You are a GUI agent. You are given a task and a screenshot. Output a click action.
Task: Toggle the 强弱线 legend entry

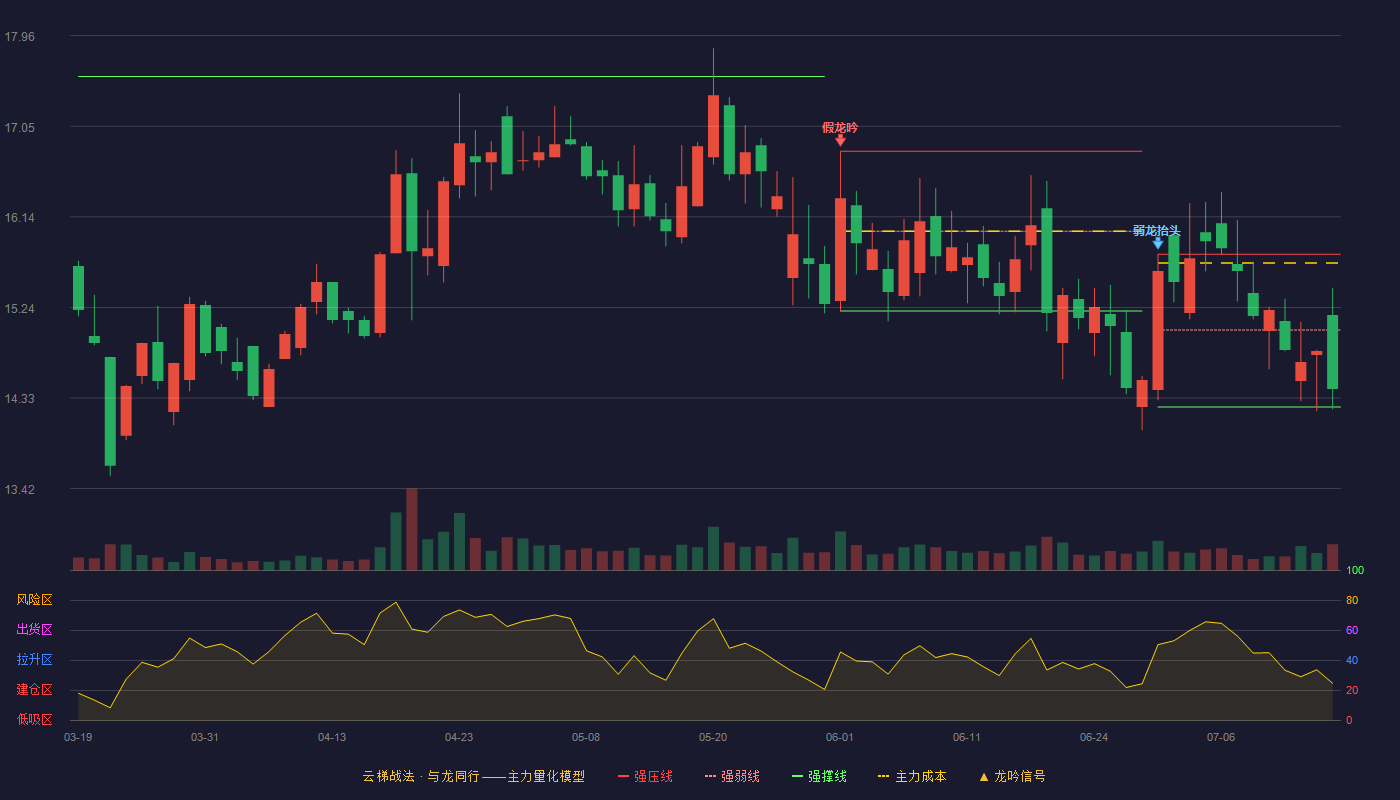point(732,776)
